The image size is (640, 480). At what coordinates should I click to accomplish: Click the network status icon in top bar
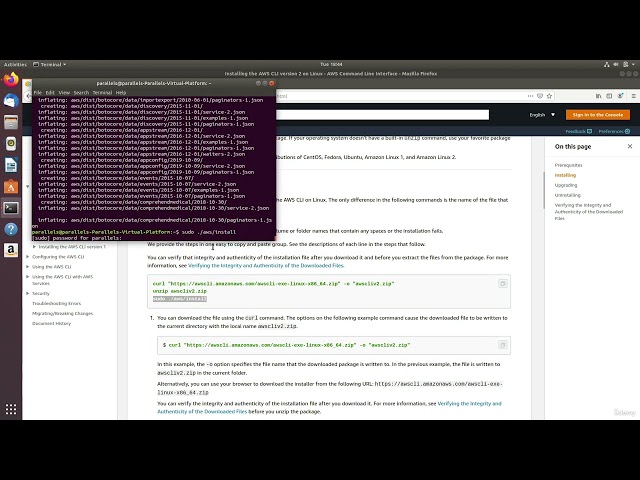[607, 64]
